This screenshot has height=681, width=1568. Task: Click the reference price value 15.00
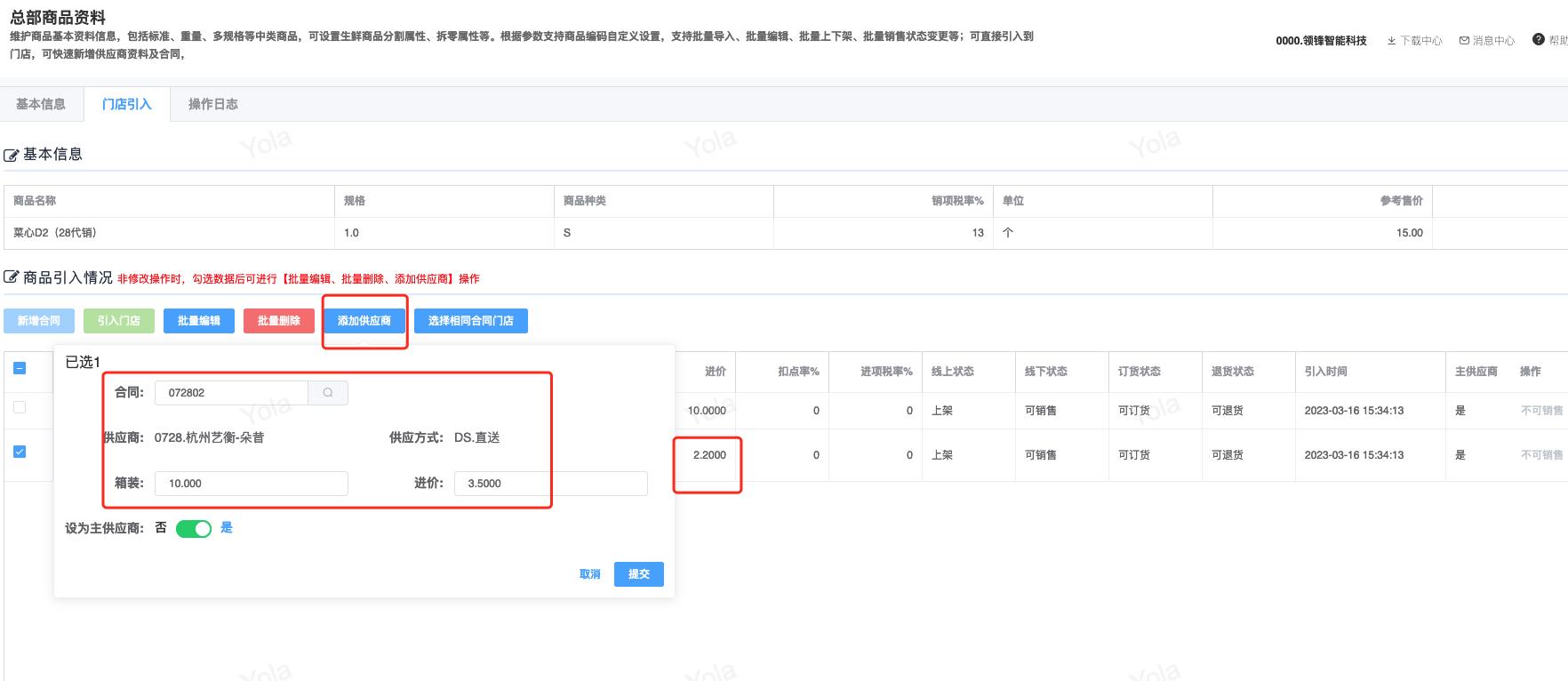click(x=1410, y=233)
